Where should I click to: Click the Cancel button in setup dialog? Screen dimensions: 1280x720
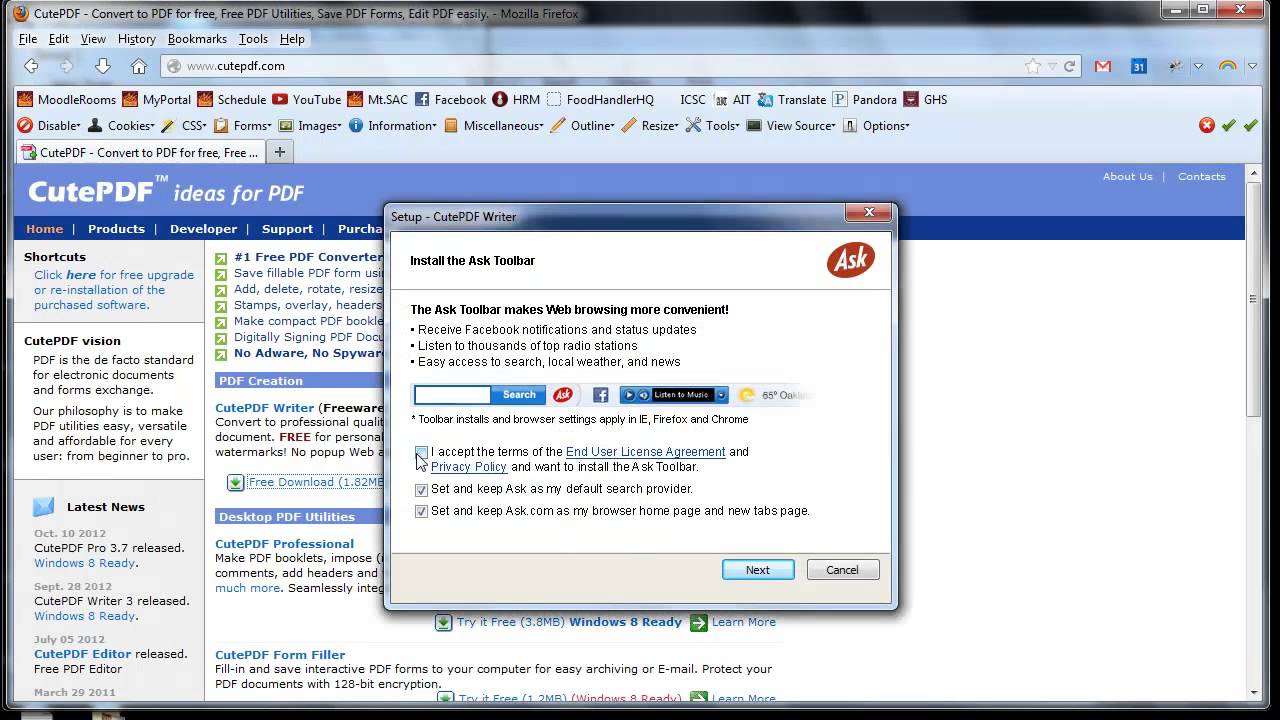click(842, 570)
